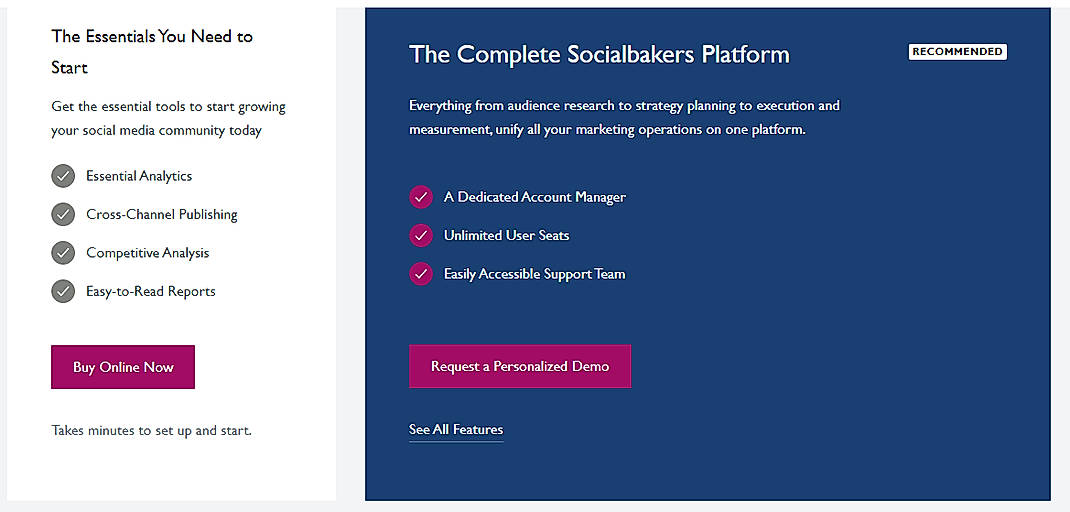1070x512 pixels.
Task: Click the Competitive Analysis checkmark icon
Action: pos(63,253)
